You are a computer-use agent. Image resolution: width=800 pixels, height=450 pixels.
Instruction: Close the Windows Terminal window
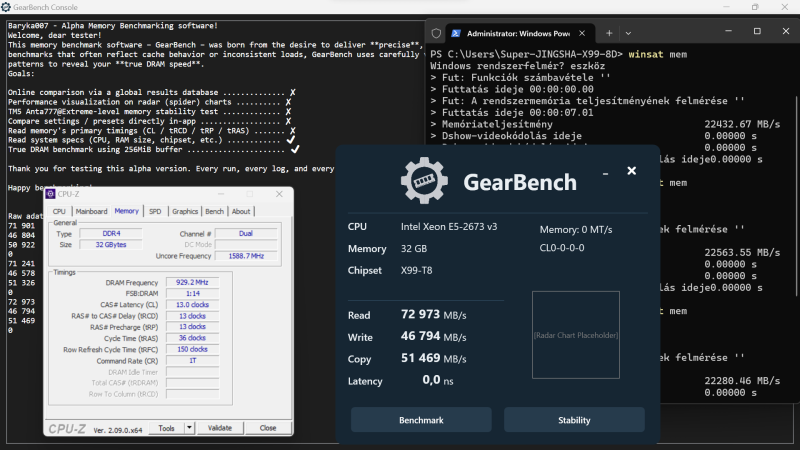point(786,31)
